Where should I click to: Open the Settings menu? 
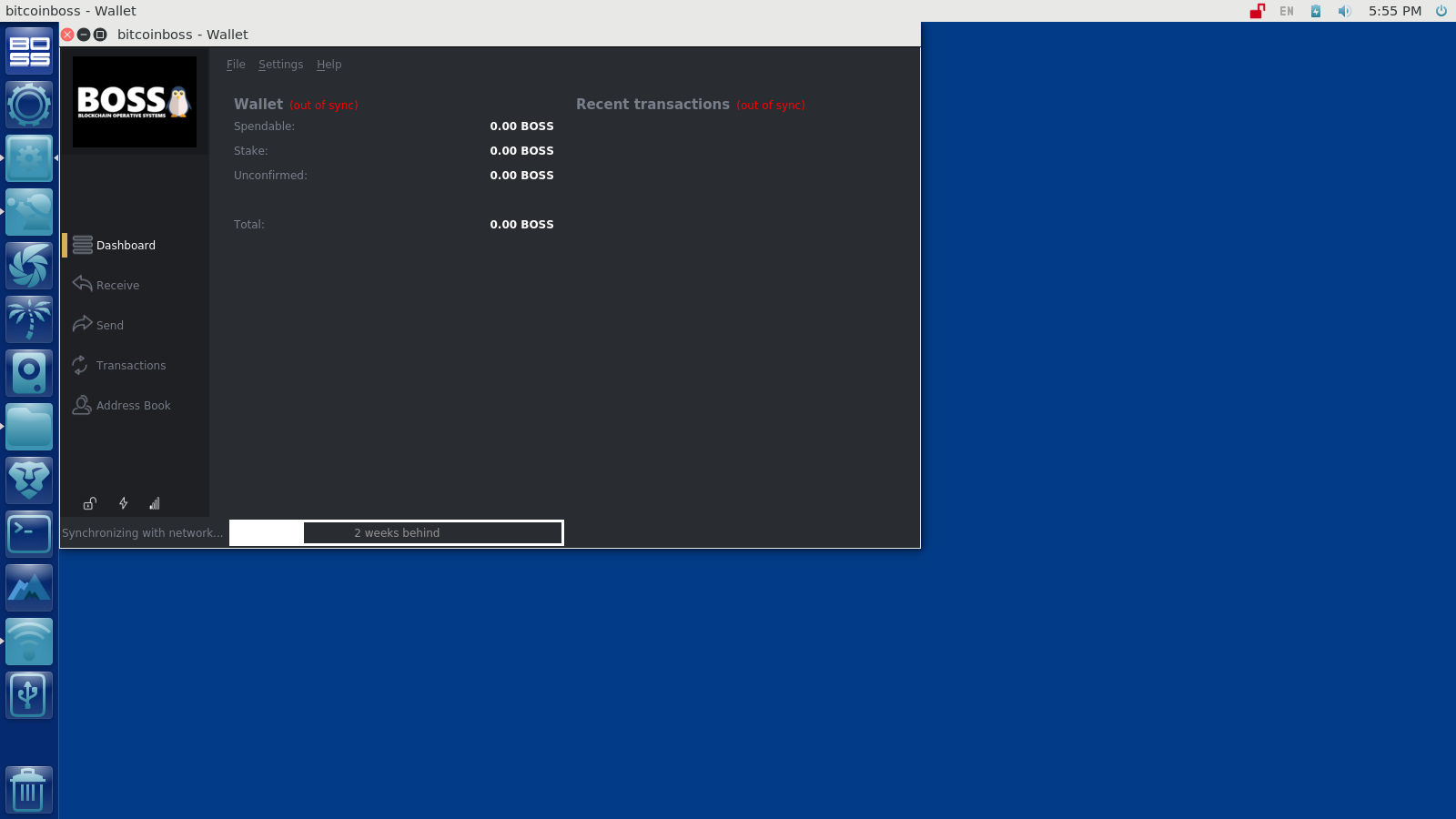tap(280, 65)
